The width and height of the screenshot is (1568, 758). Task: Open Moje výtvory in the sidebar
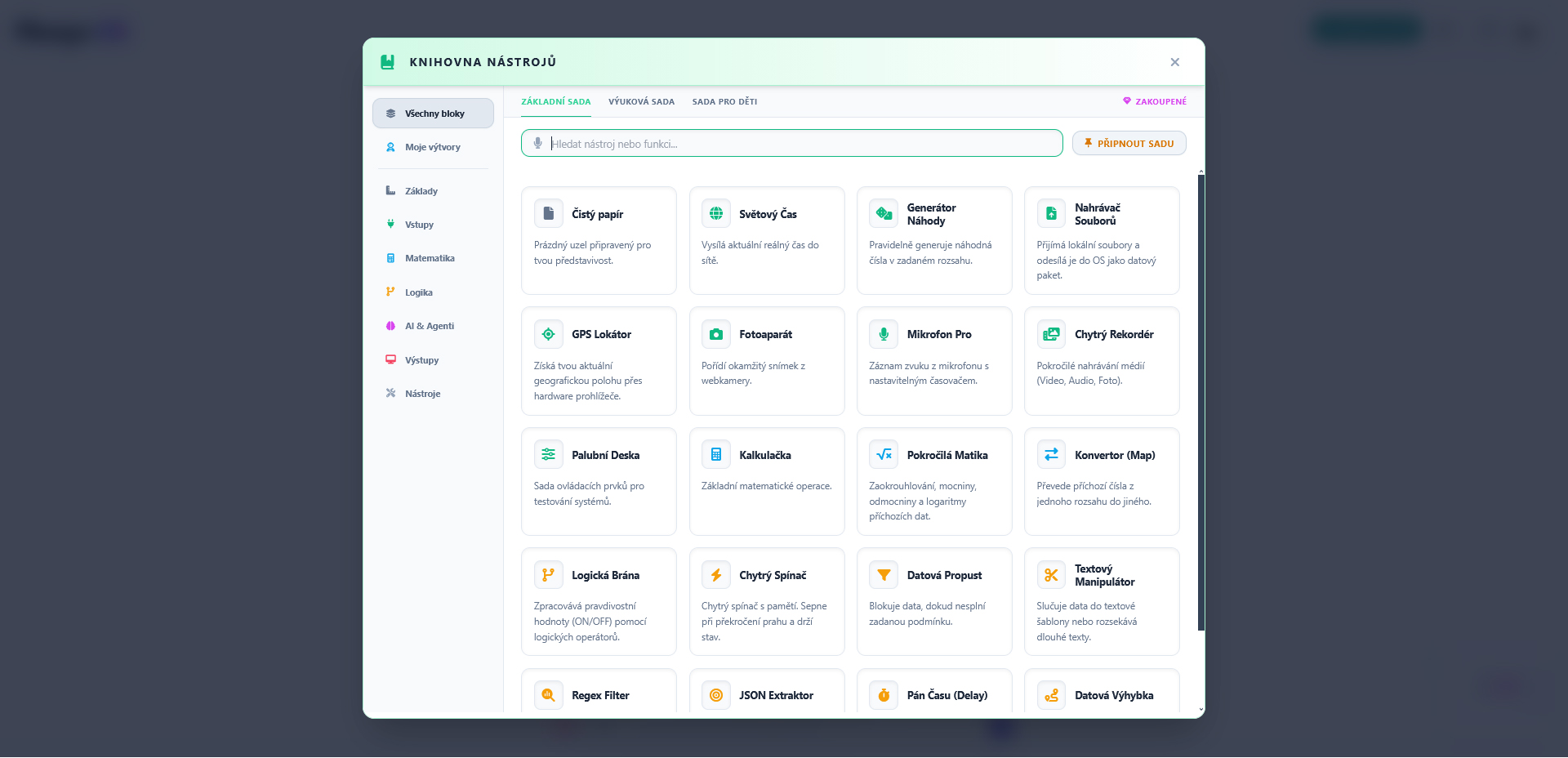(433, 147)
